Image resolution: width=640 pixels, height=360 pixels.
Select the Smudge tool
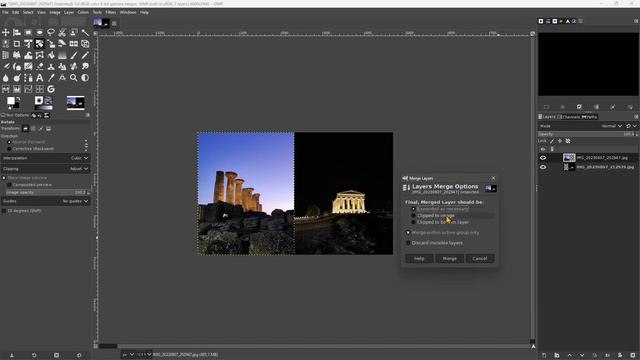pos(85,67)
